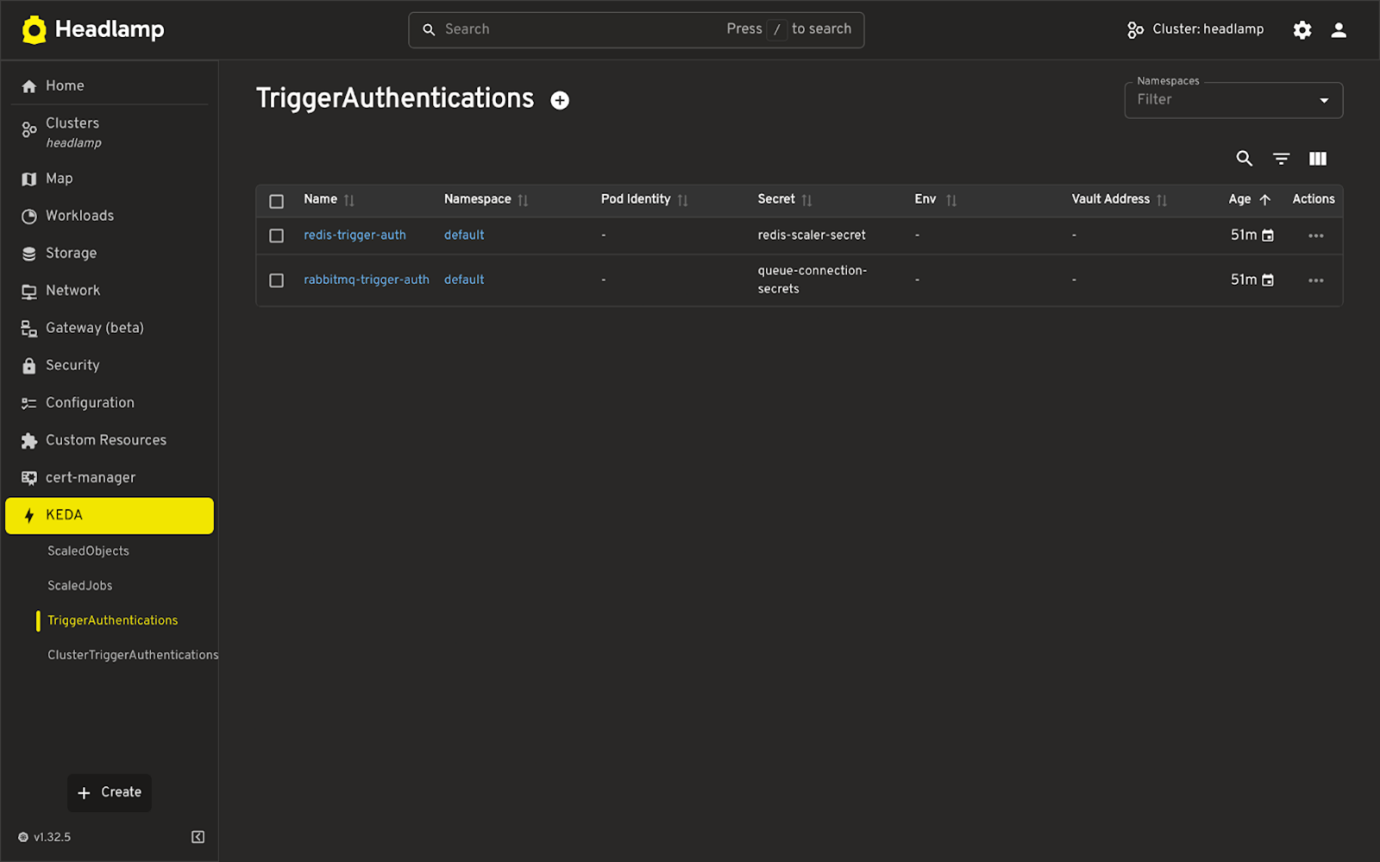
Task: Select Network in the sidebar
Action: 109,290
